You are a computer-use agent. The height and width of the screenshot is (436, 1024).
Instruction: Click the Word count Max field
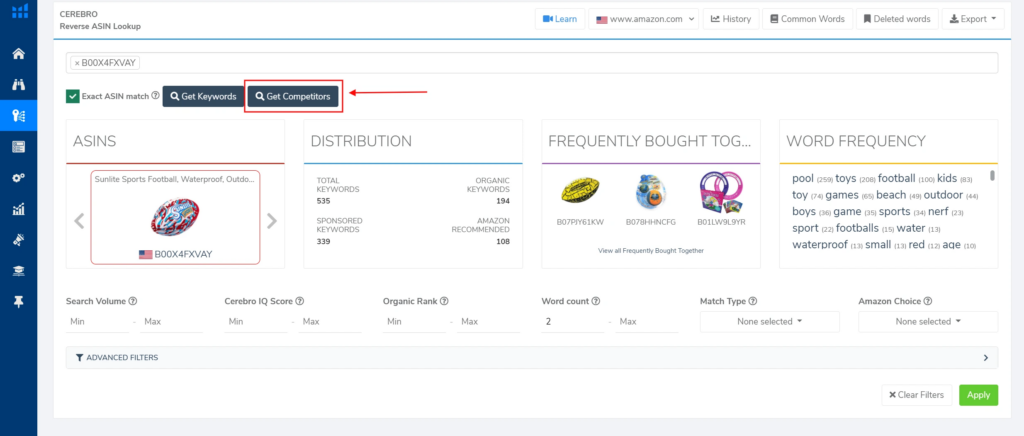coord(647,322)
